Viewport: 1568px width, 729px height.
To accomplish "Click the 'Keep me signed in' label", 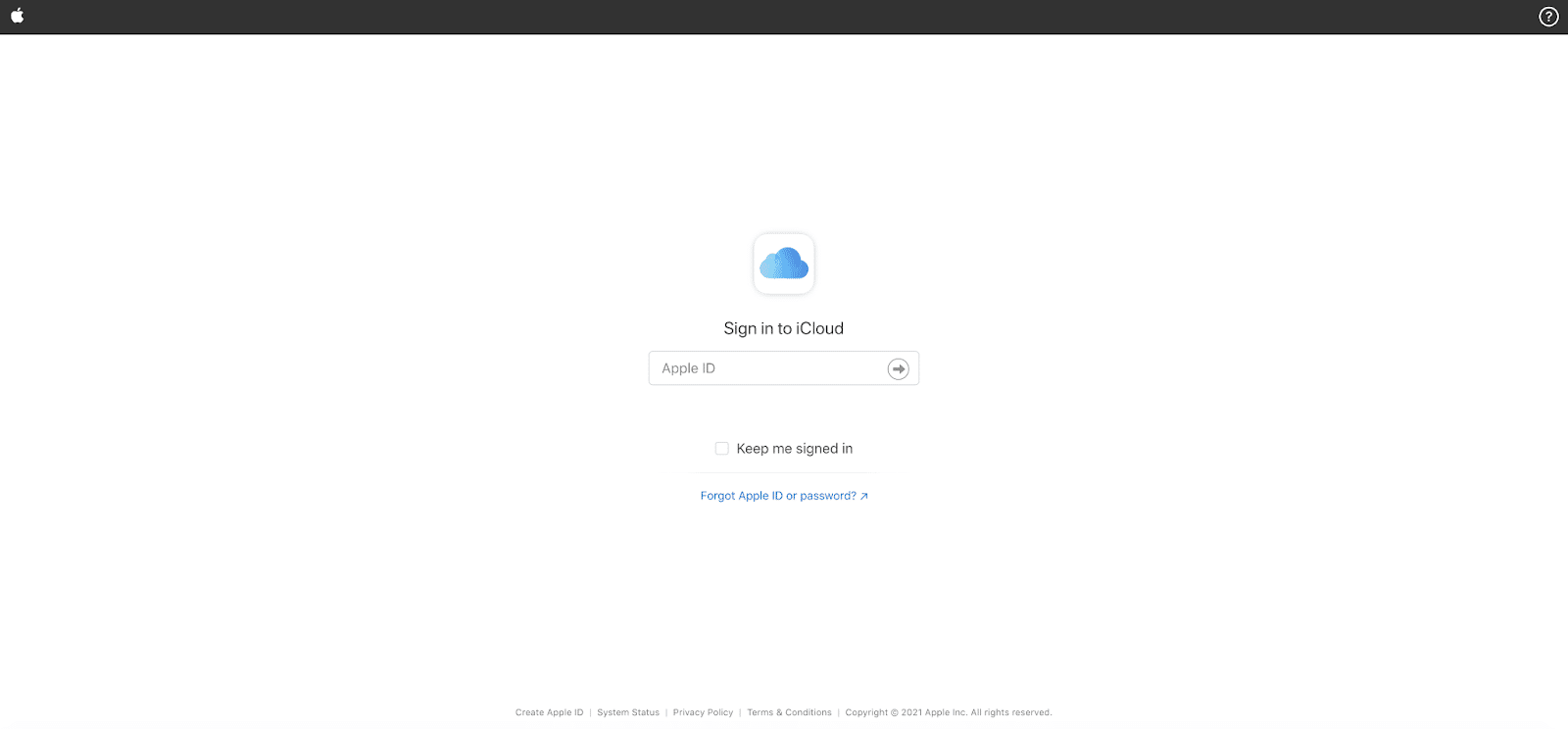I will pyautogui.click(x=795, y=449).
